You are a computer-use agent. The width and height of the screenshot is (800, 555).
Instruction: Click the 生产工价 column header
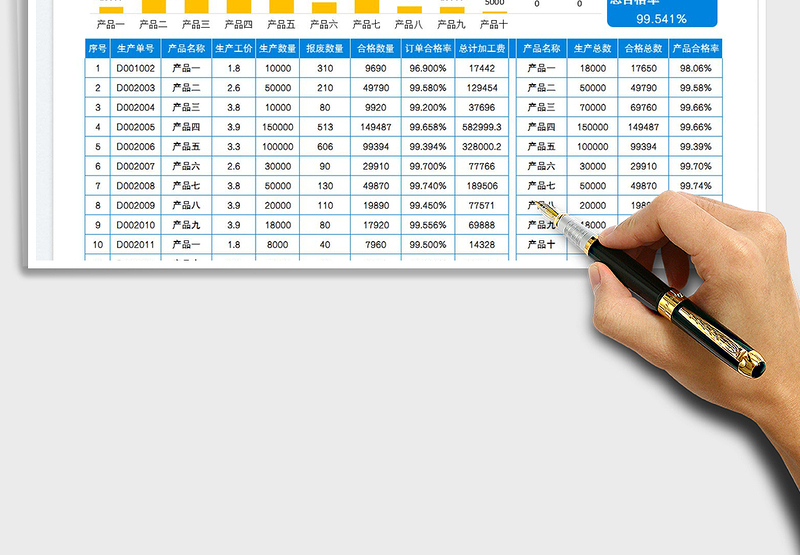[233, 48]
